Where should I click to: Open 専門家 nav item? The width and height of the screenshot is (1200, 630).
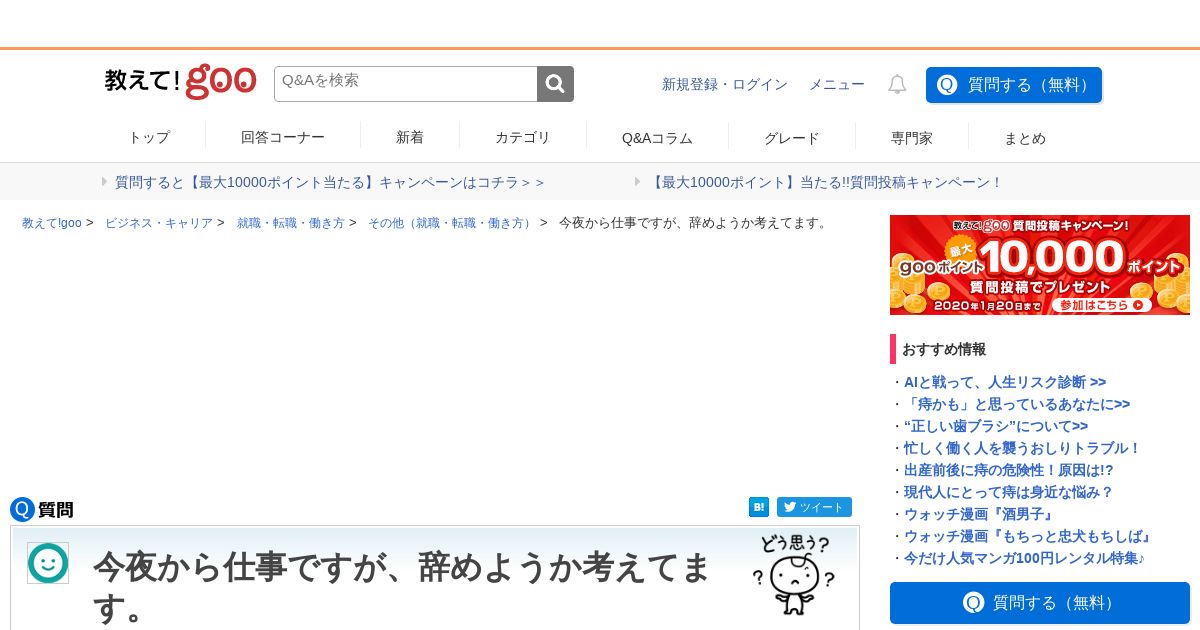(912, 138)
